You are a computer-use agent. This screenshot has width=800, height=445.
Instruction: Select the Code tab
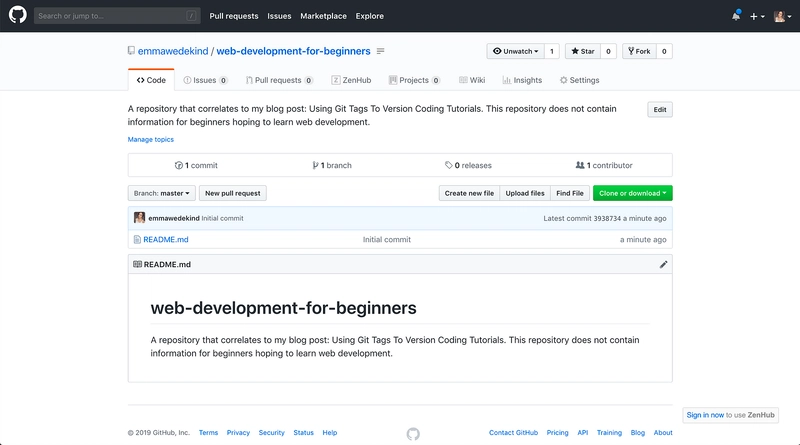point(151,80)
